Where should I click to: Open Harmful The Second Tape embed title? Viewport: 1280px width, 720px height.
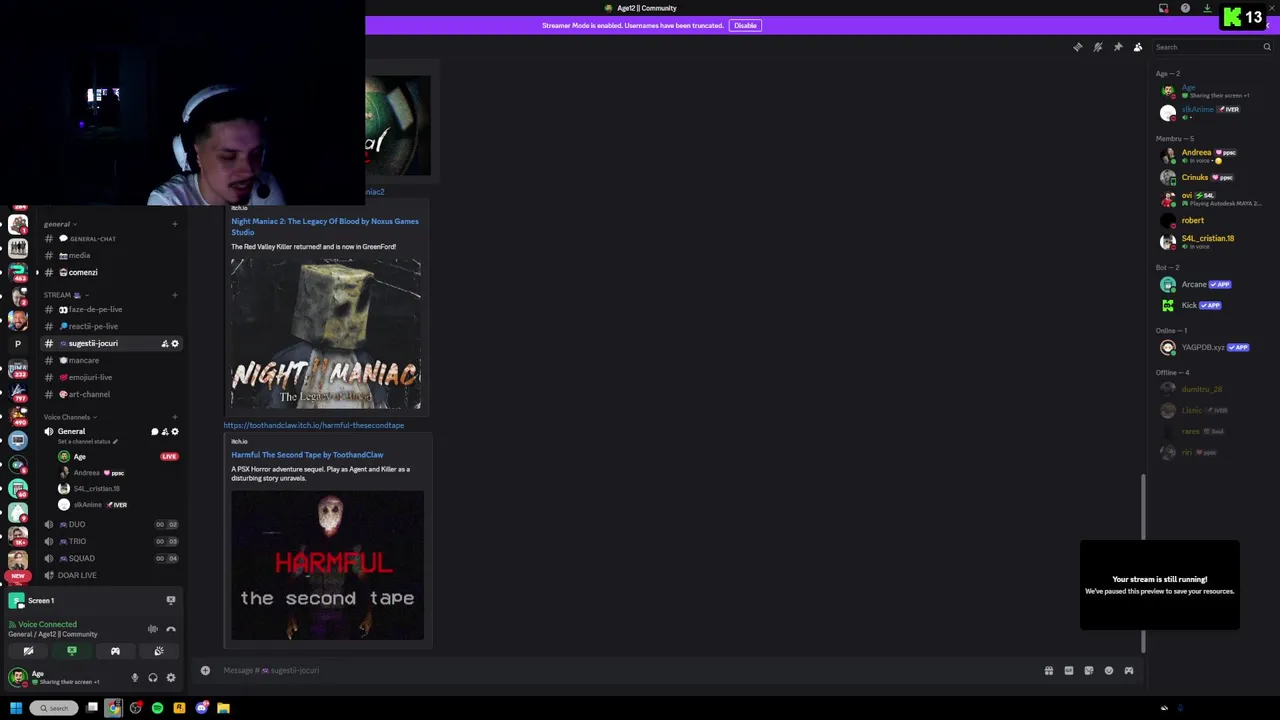point(307,455)
